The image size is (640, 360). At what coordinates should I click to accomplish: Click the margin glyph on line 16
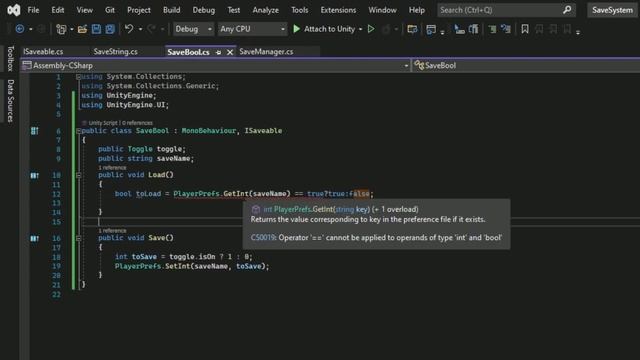(34, 238)
